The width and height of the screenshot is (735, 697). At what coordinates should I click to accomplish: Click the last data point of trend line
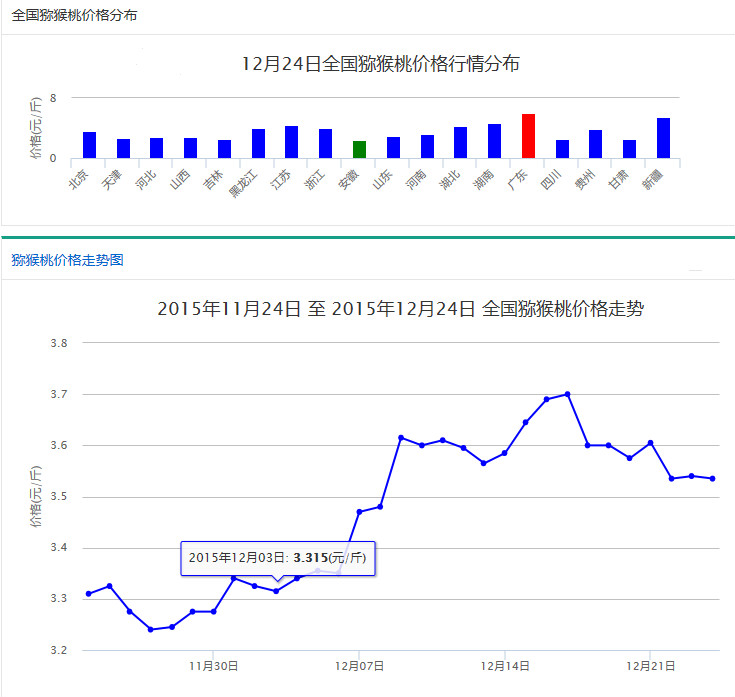[x=712, y=478]
